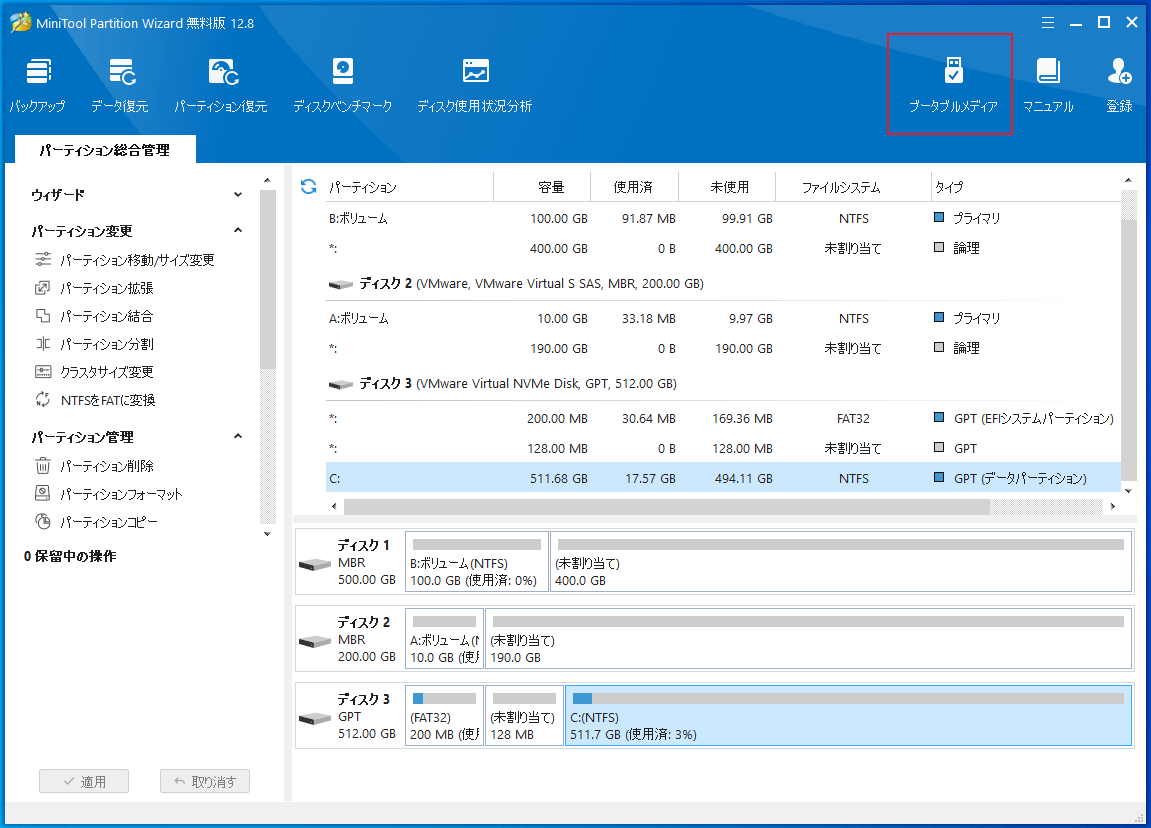1151x828 pixels.
Task: Start ディスクベンチマーク (Disk Benchmark)
Action: pos(343,85)
